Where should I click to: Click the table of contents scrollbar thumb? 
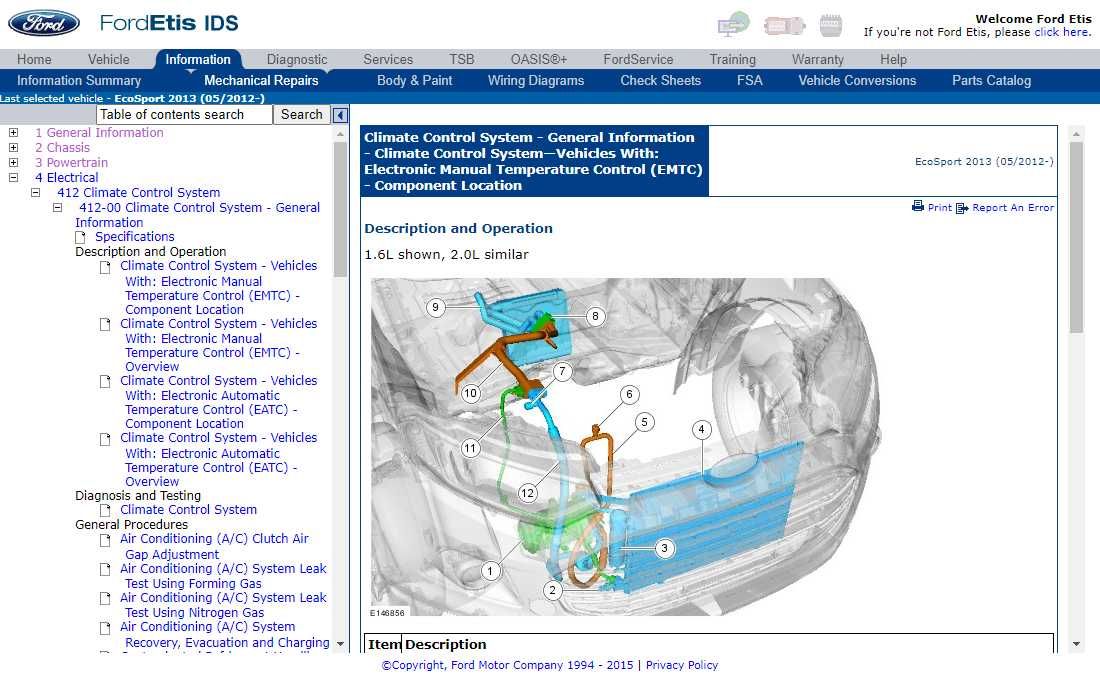coord(340,209)
